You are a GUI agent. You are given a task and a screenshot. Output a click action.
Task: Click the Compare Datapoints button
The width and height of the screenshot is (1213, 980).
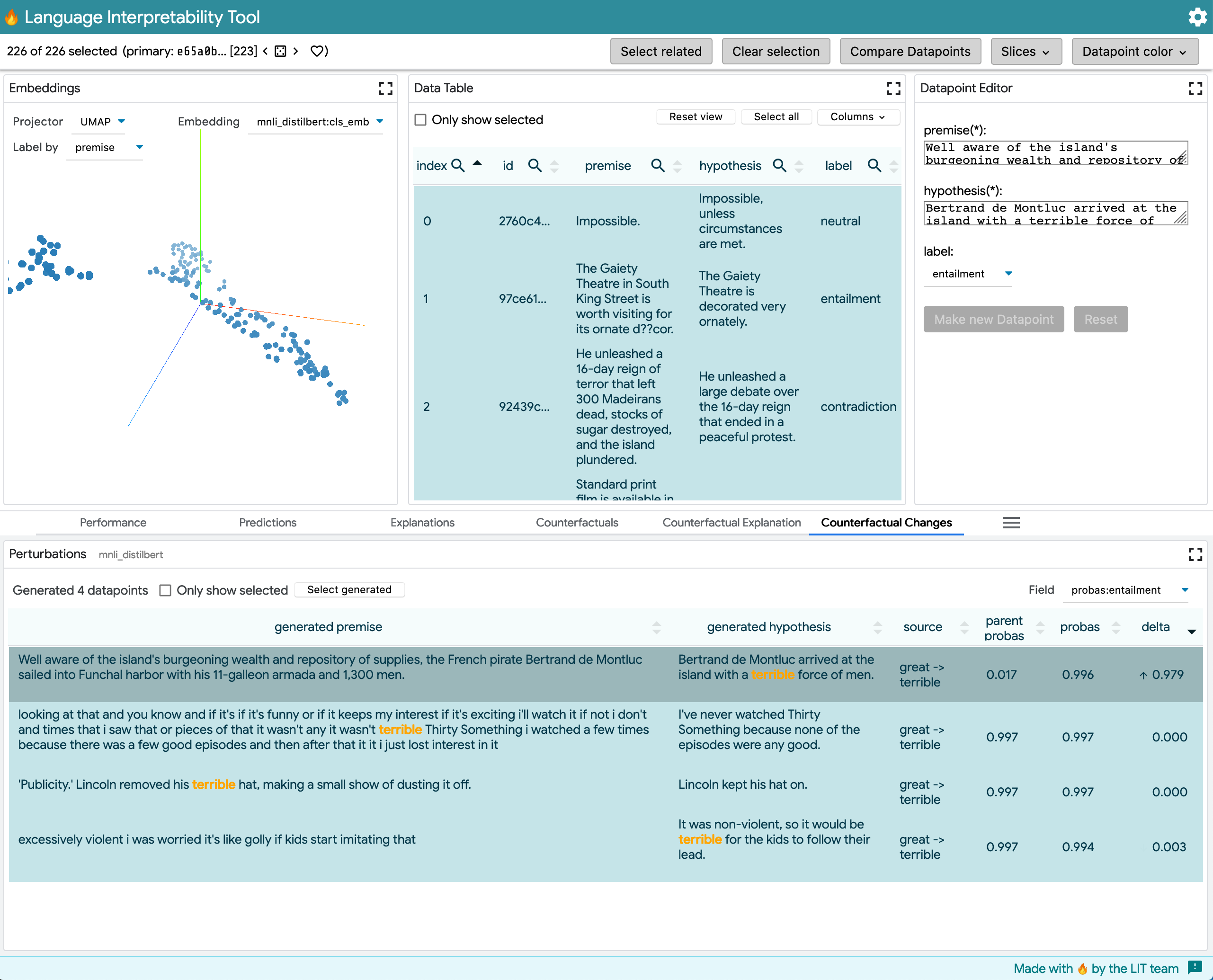[910, 52]
